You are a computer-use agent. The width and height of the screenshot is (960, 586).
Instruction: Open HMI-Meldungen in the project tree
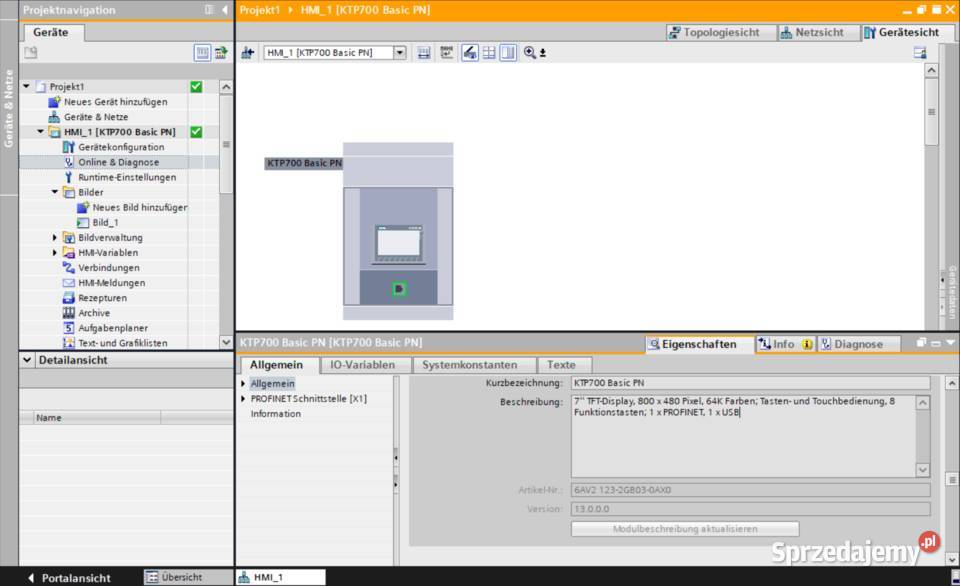(x=111, y=283)
